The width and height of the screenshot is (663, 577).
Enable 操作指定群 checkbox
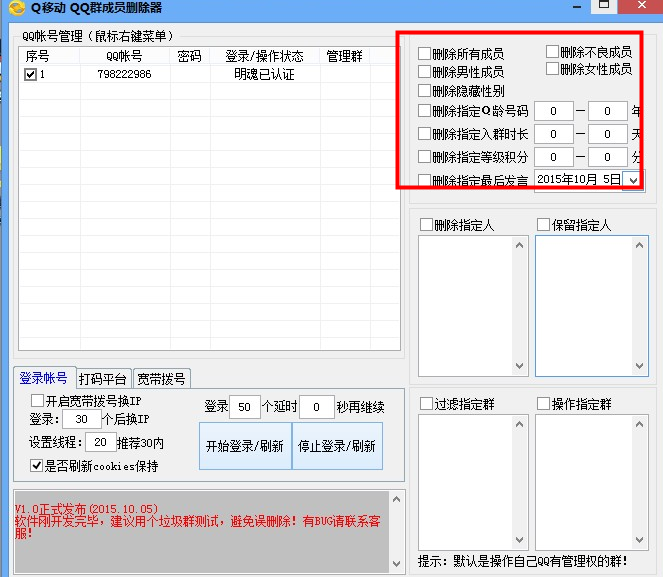pyautogui.click(x=543, y=404)
